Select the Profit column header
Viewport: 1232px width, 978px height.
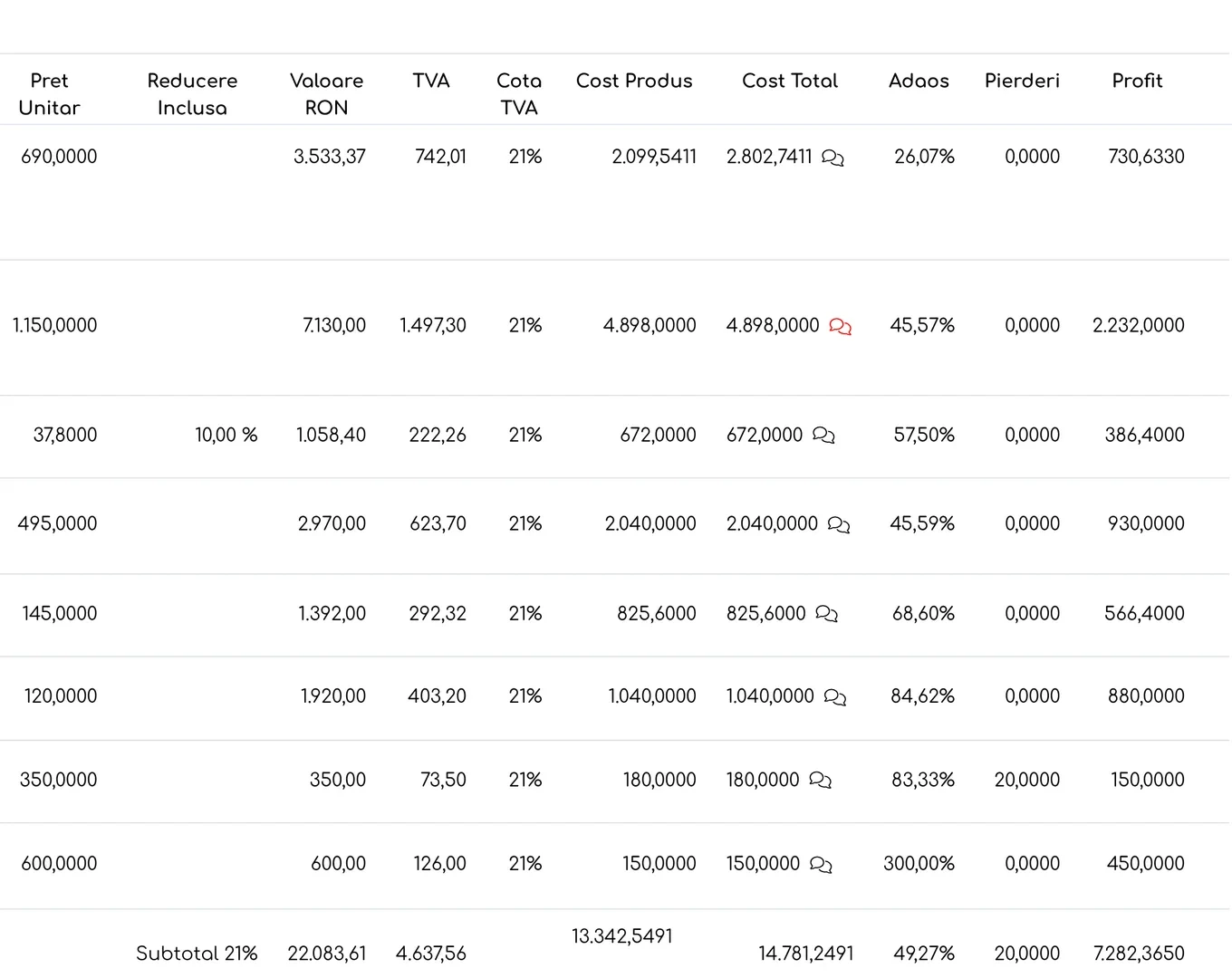(x=1137, y=81)
